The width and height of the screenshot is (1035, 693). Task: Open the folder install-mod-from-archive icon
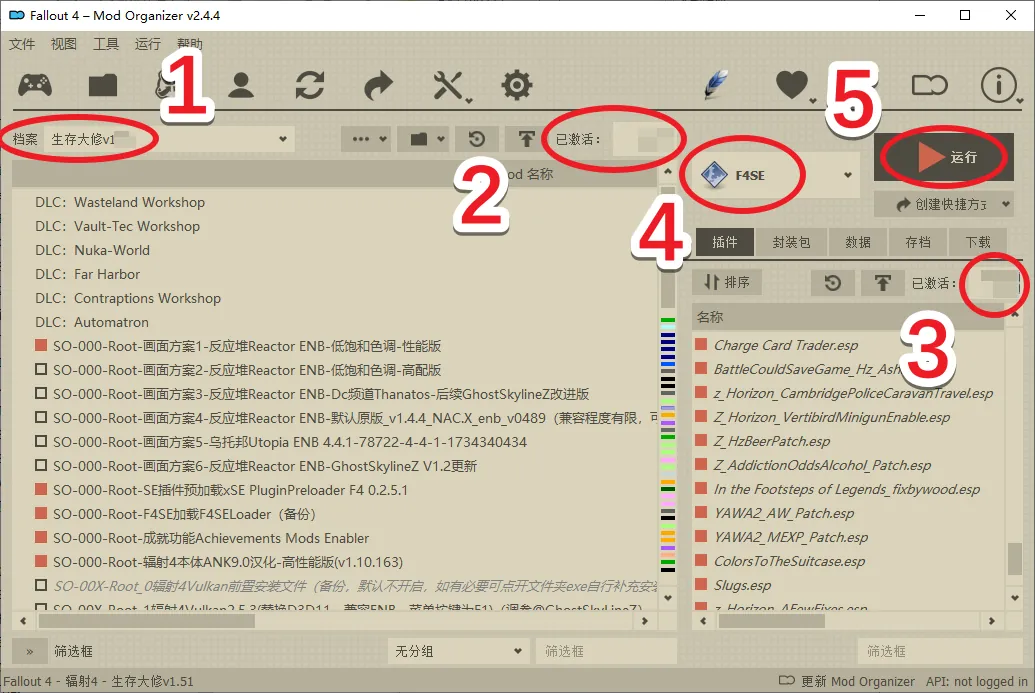pos(103,85)
